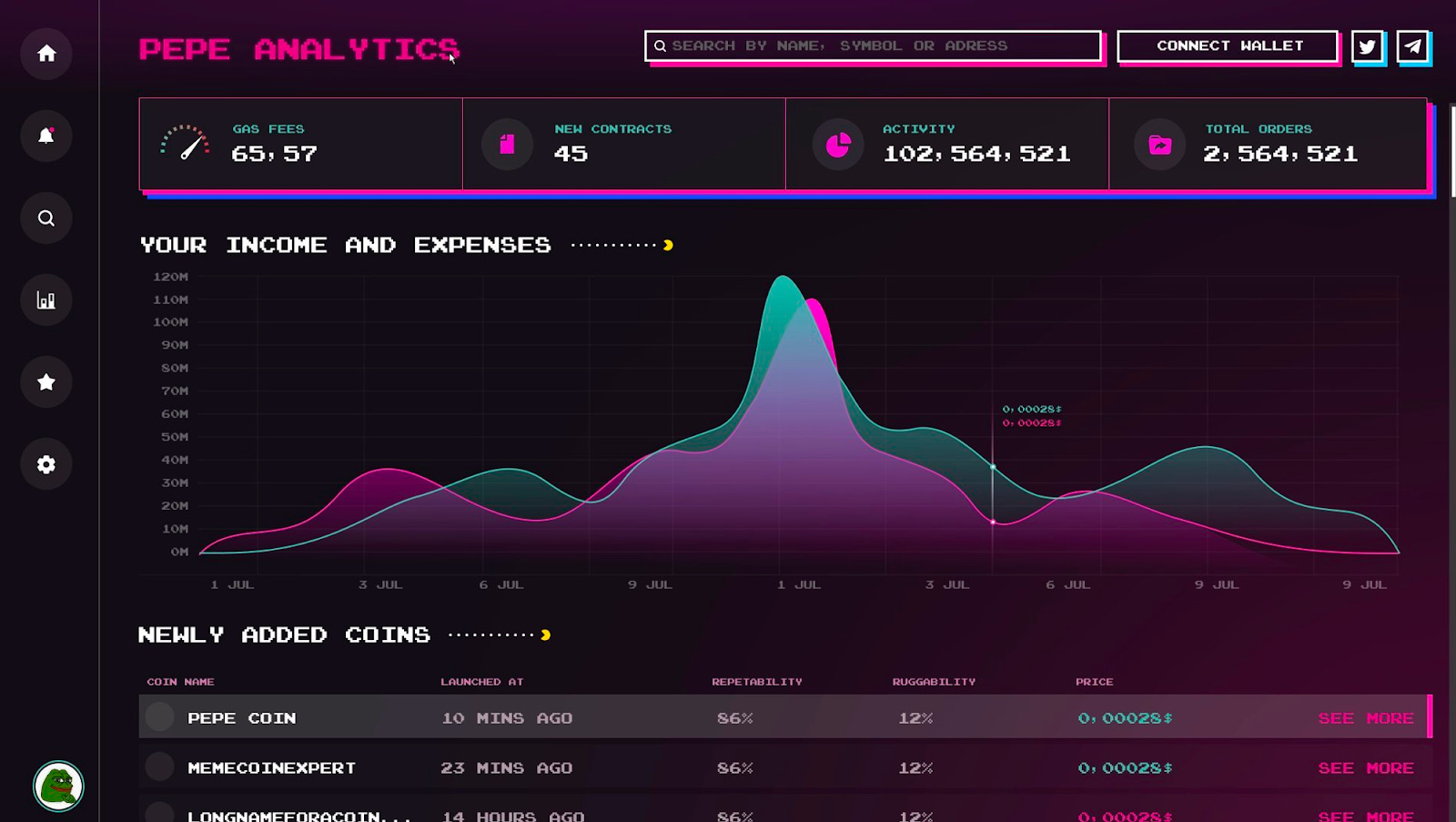The width and height of the screenshot is (1456, 822).
Task: Click See More for Pepe Coin
Action: [1366, 718]
